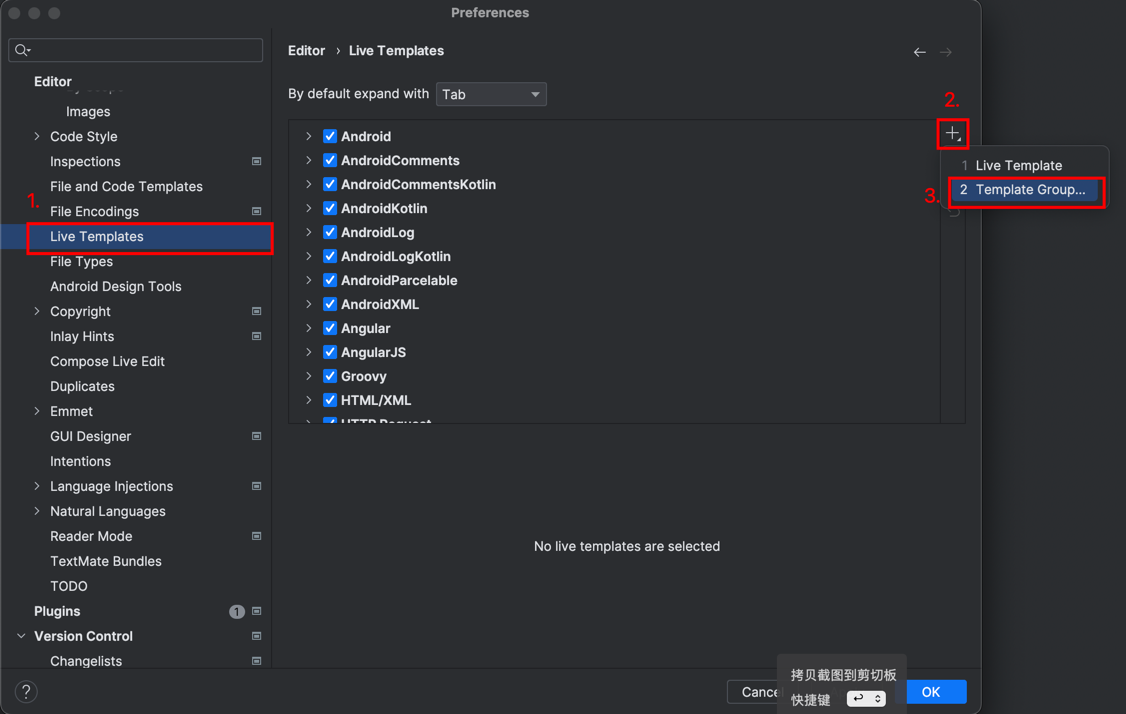The image size is (1126, 714).
Task: Collapse the Version Control section
Action: [21, 636]
